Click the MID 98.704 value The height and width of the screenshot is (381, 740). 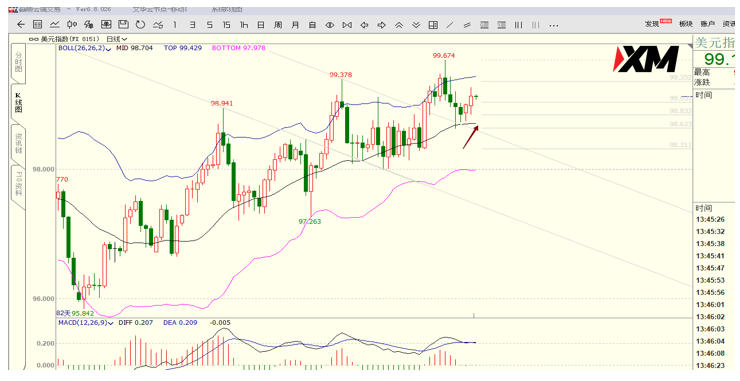[x=135, y=48]
